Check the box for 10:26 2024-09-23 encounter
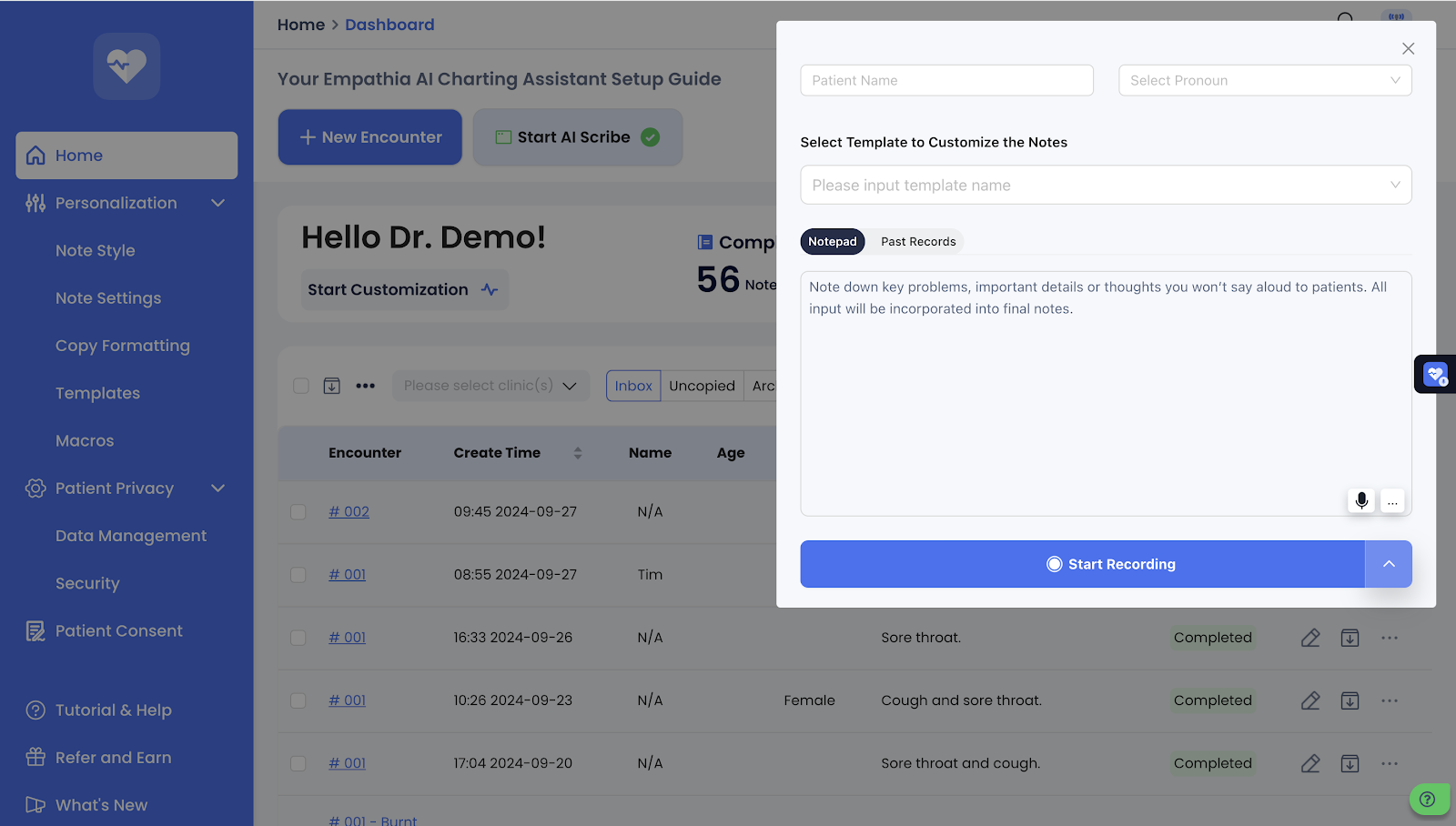1456x826 pixels. pyautogui.click(x=298, y=700)
